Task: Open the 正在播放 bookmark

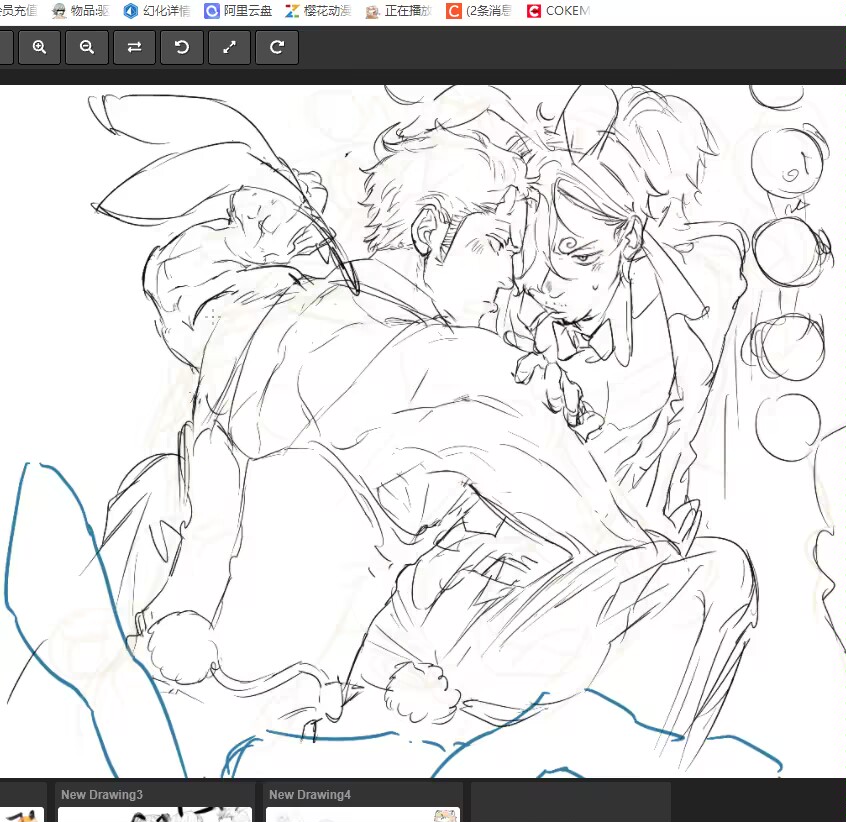Action: pos(399,11)
